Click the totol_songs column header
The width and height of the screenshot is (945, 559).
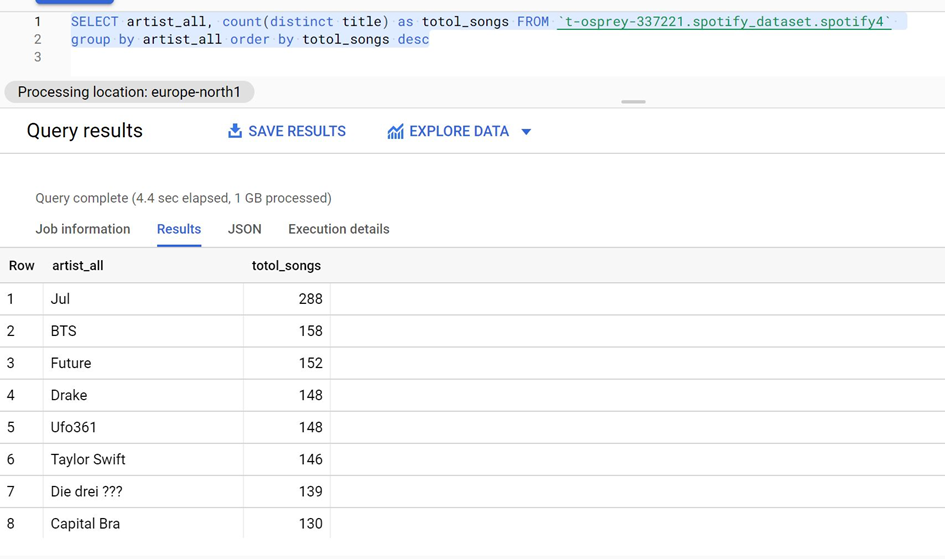pos(286,266)
